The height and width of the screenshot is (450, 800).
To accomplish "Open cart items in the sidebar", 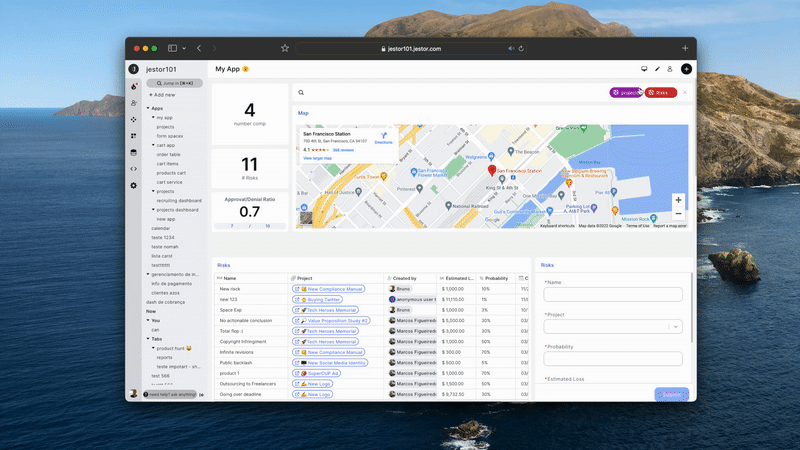I will (167, 164).
